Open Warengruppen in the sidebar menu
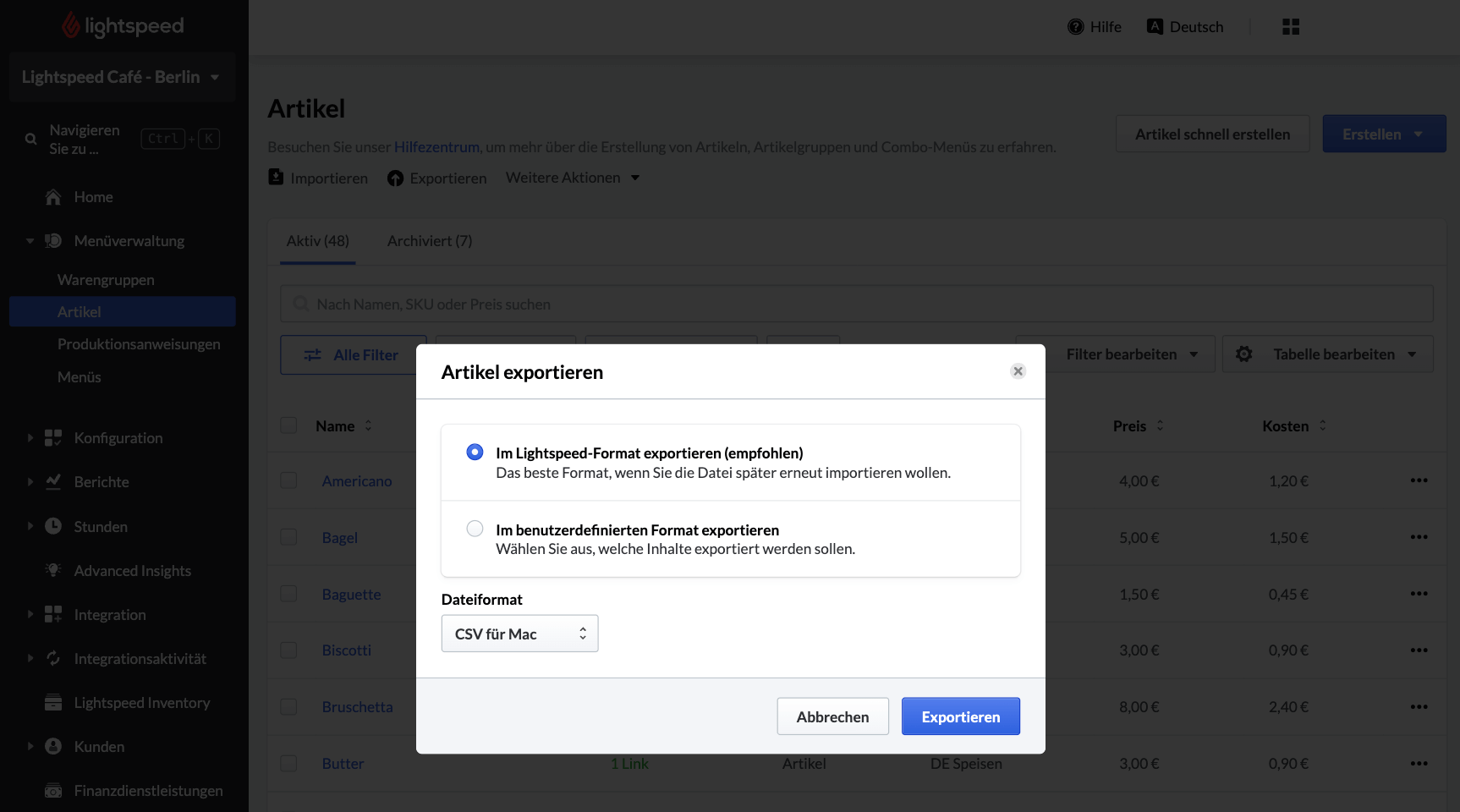 point(106,280)
